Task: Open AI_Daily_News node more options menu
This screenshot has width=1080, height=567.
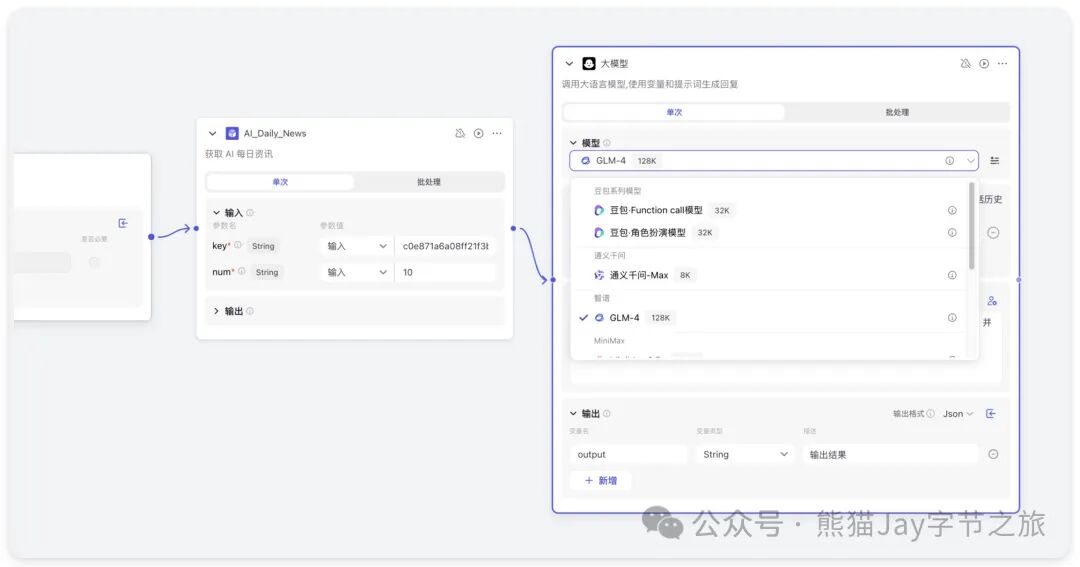Action: click(497, 133)
